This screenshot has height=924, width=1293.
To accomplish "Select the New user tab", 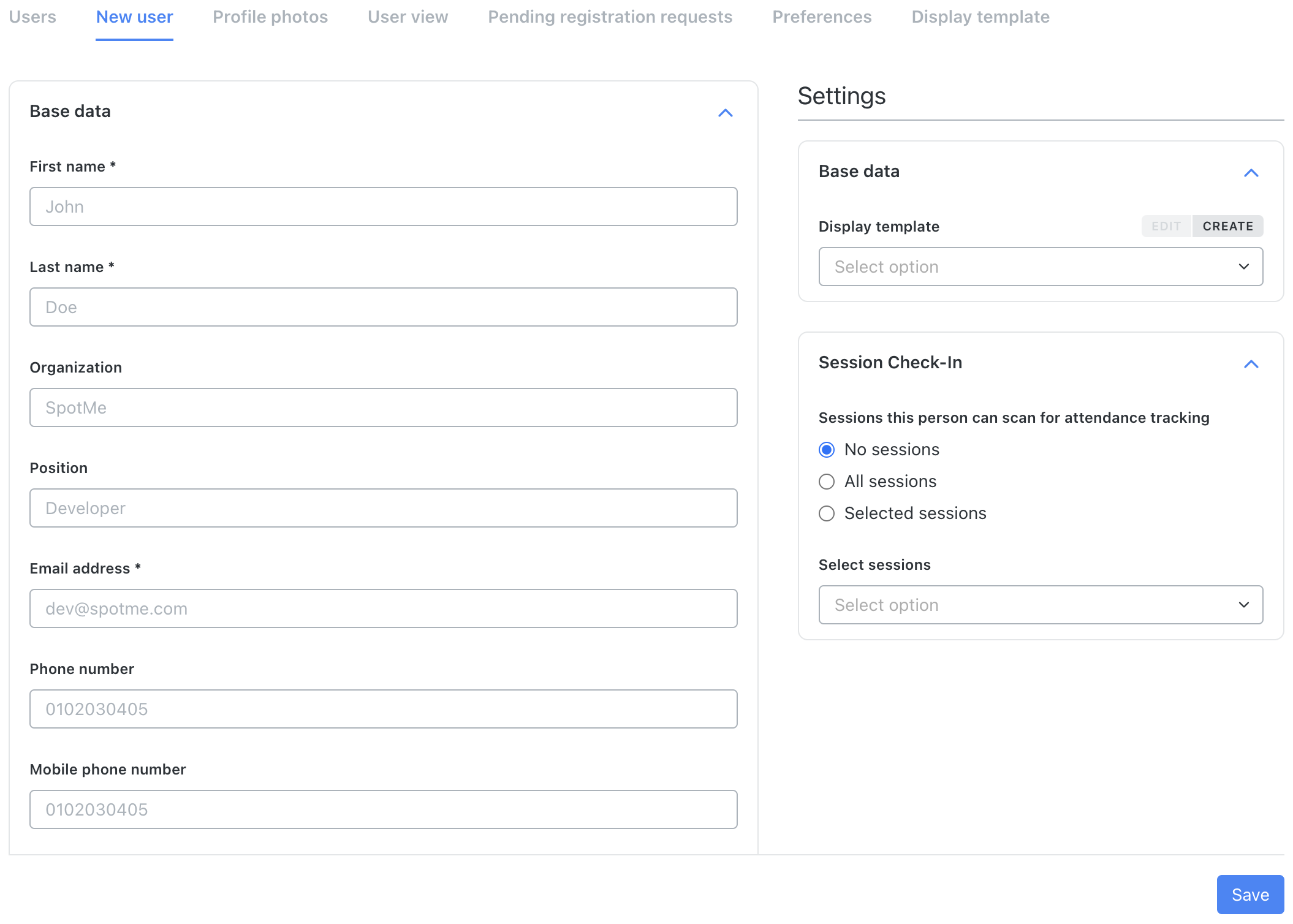I will pos(134,17).
